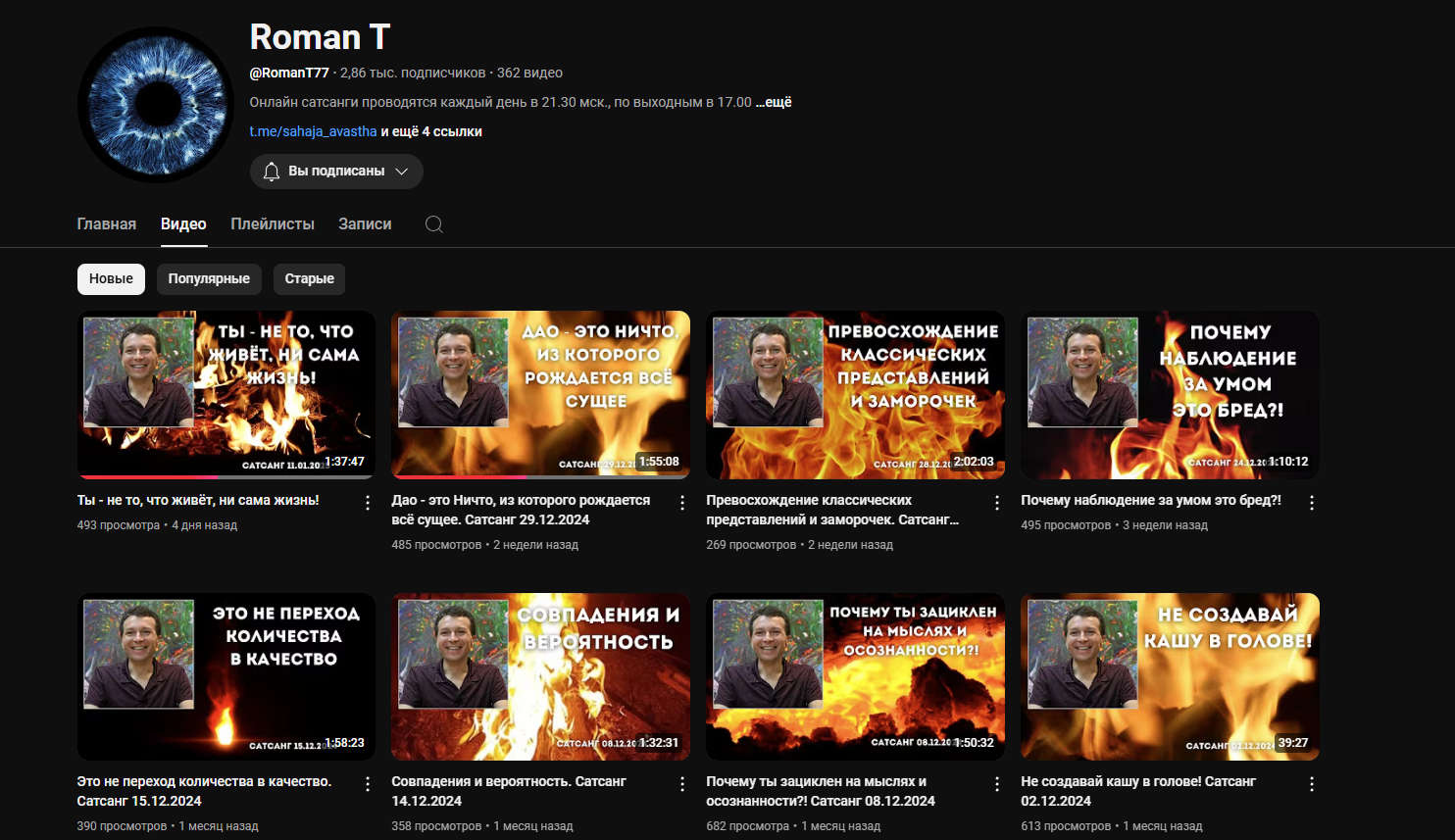1455x840 pixels.
Task: Click three-dot menu for 'Почему наблюдение за умом' video
Action: (x=1312, y=503)
